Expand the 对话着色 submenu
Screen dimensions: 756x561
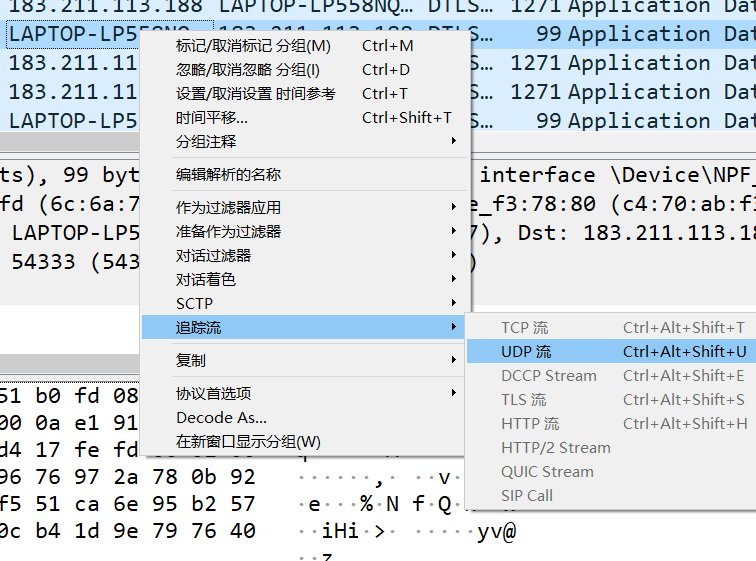click(303, 280)
